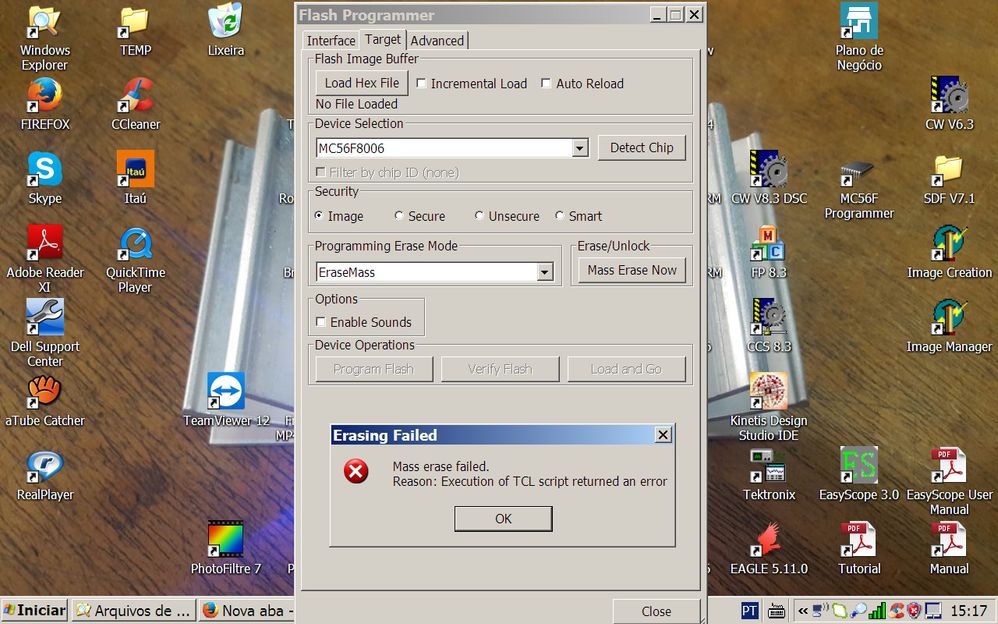The image size is (998, 624).
Task: Expand the MC56F8006 device selection dropdown
Action: tap(579, 148)
